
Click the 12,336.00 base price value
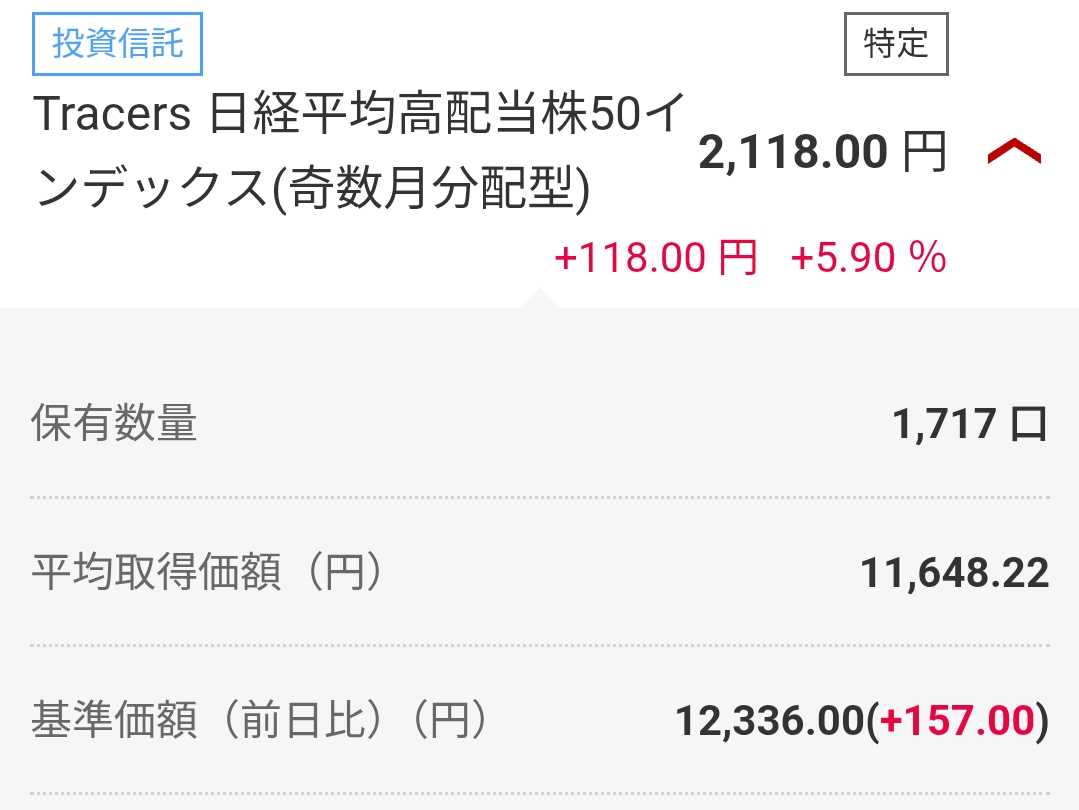[x=768, y=720]
